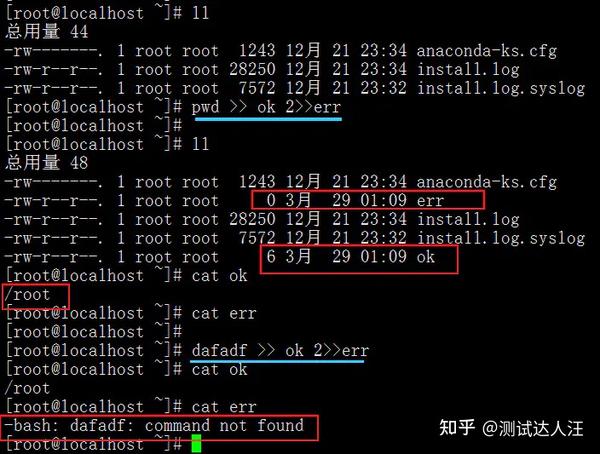
Task: Click the last 'cat err' command
Action: pos(224,407)
